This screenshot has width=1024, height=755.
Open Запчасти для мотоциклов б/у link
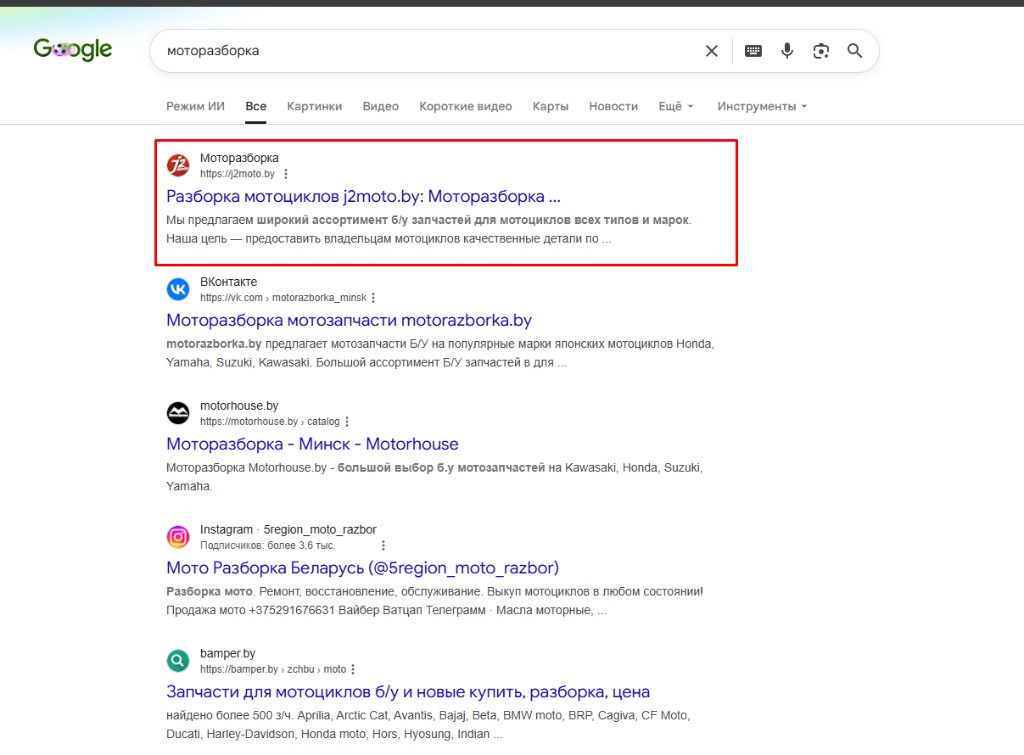(408, 692)
